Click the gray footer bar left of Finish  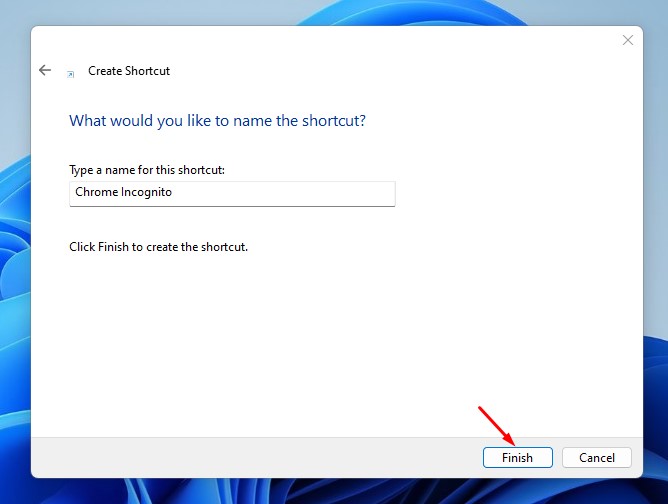[x=250, y=457]
